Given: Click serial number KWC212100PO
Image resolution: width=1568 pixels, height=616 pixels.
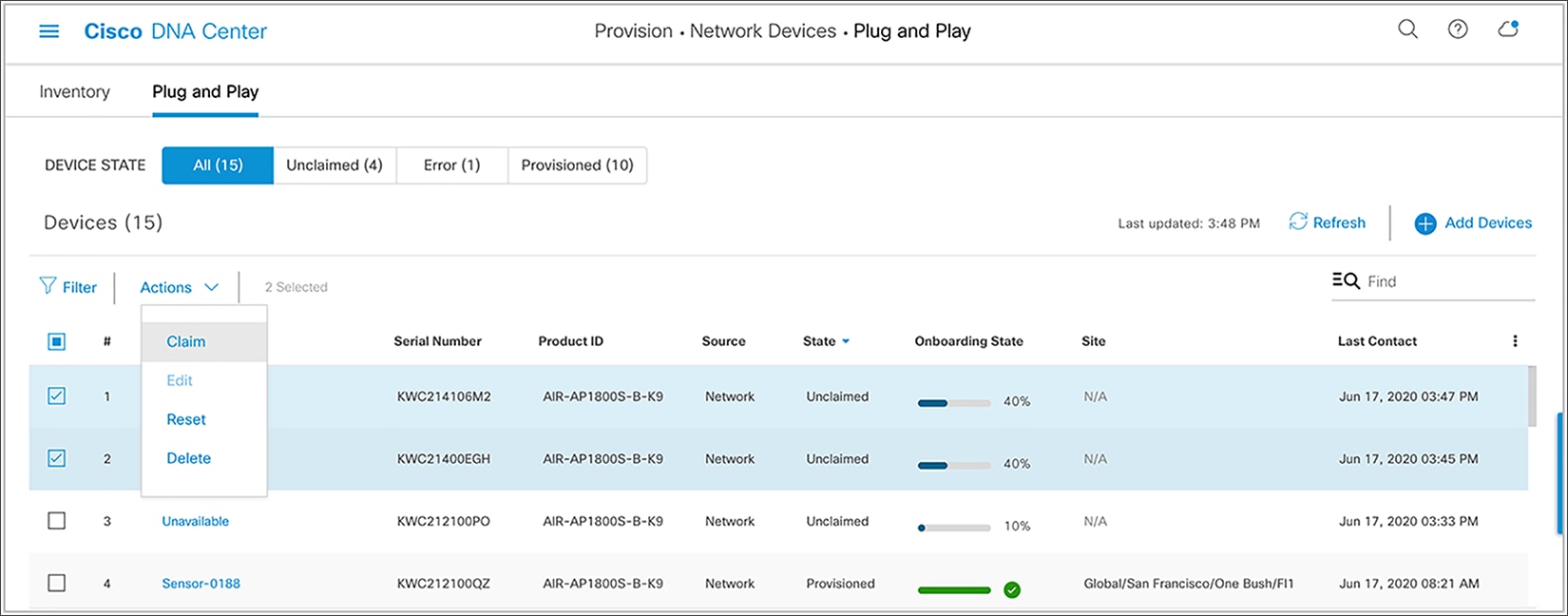Looking at the screenshot, I should coord(444,521).
